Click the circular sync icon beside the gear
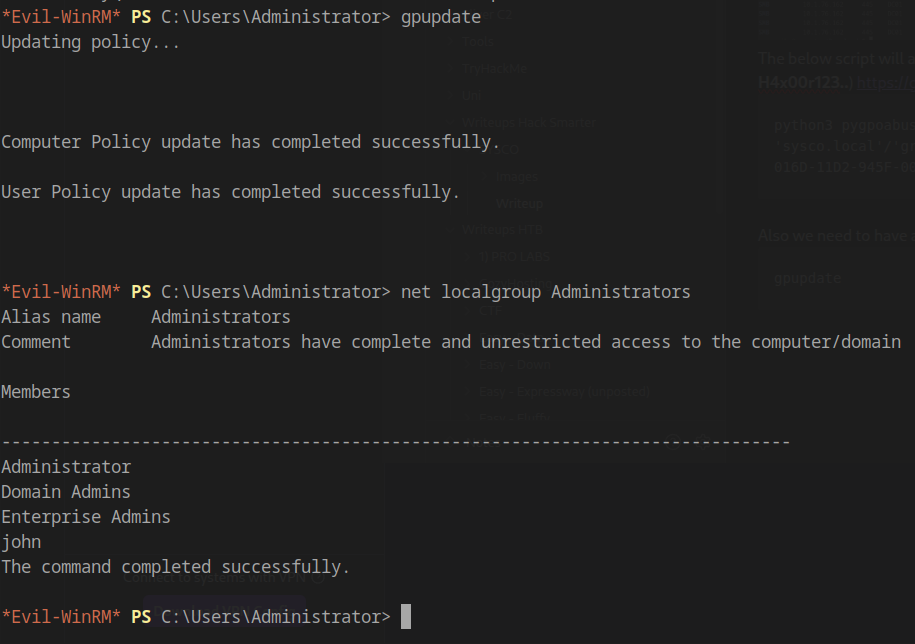This screenshot has width=915, height=644. pos(673,441)
